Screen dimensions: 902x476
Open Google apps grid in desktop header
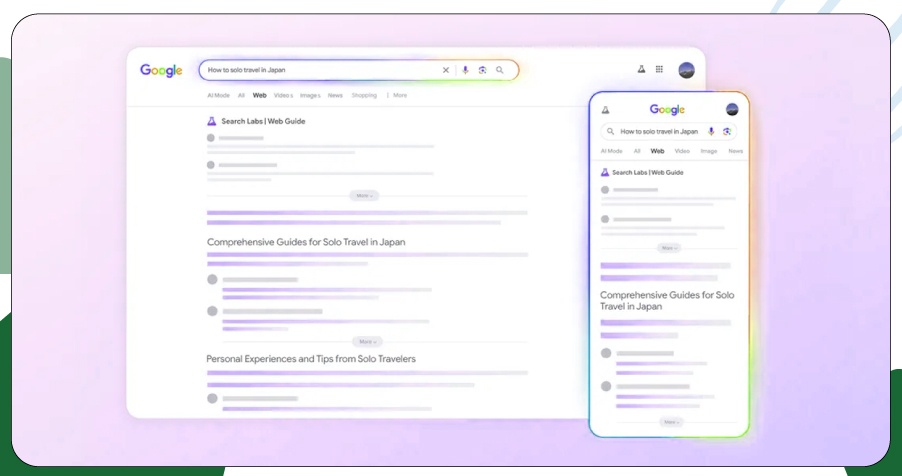[x=659, y=69]
